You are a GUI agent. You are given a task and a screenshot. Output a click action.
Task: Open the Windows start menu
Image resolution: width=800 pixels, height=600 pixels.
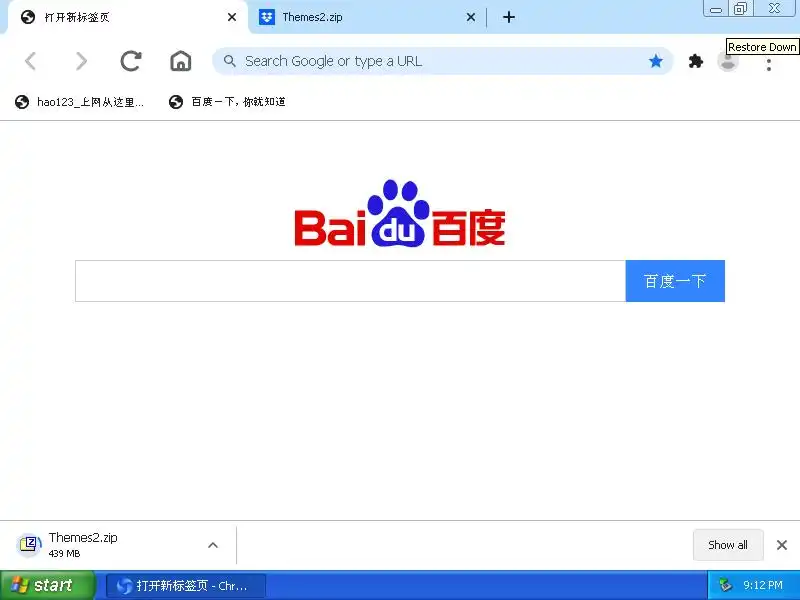click(x=47, y=585)
